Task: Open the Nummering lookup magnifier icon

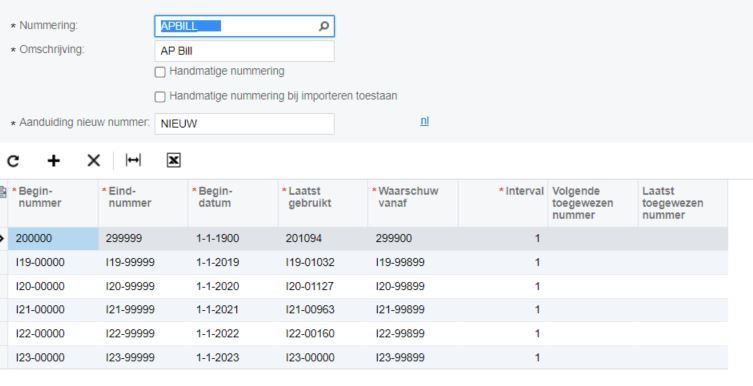Action: 324,26
